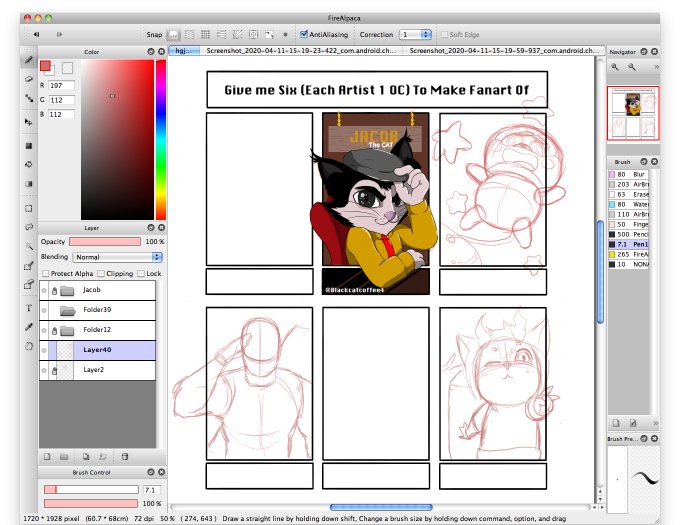Toggle visibility of Layer2

pyautogui.click(x=44, y=370)
